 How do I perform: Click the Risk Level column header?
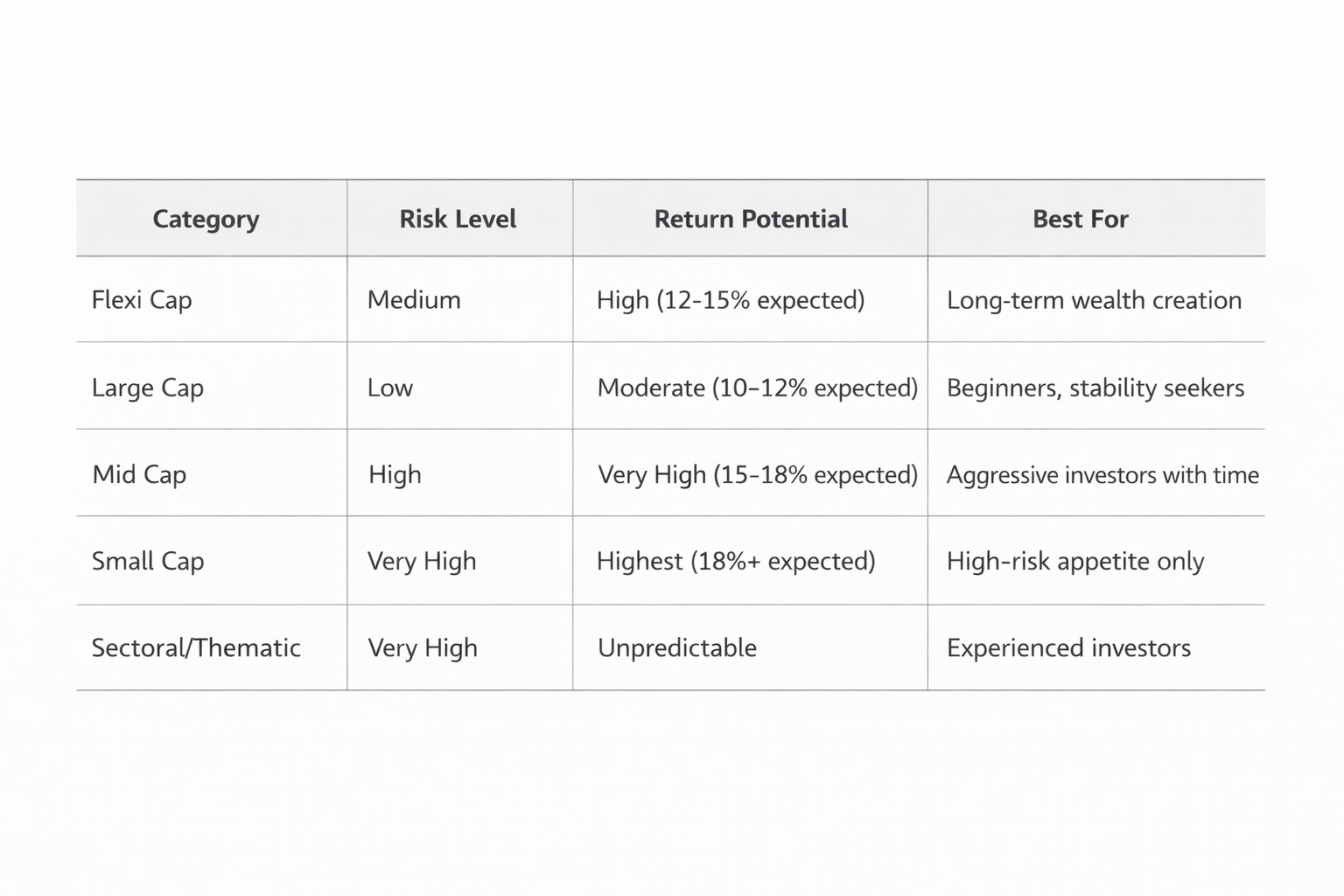(x=458, y=219)
